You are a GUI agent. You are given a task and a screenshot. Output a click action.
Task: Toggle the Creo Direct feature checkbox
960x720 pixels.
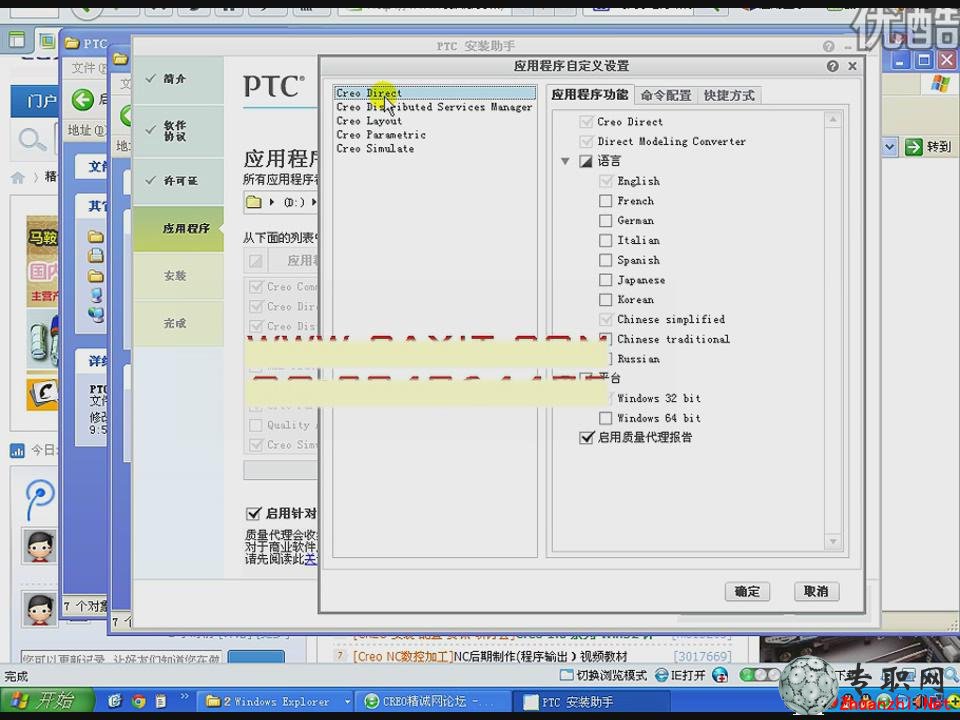[x=586, y=122]
